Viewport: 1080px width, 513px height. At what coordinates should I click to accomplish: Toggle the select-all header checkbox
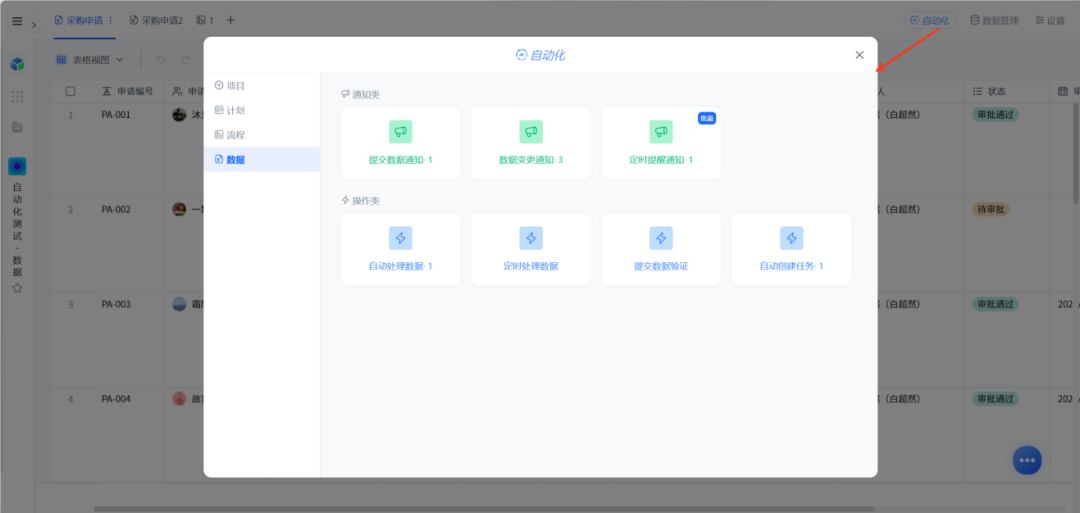70,91
